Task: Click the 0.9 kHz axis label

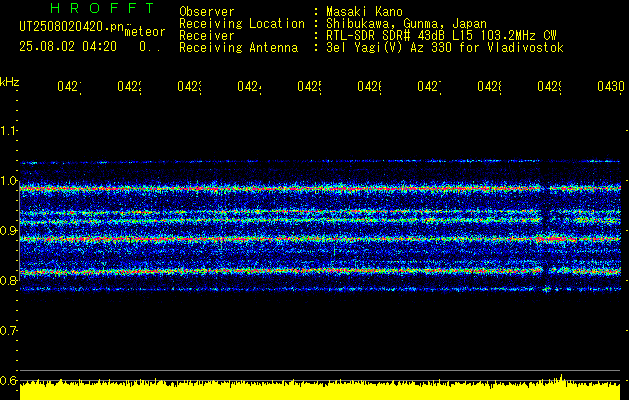Action: 8,230
